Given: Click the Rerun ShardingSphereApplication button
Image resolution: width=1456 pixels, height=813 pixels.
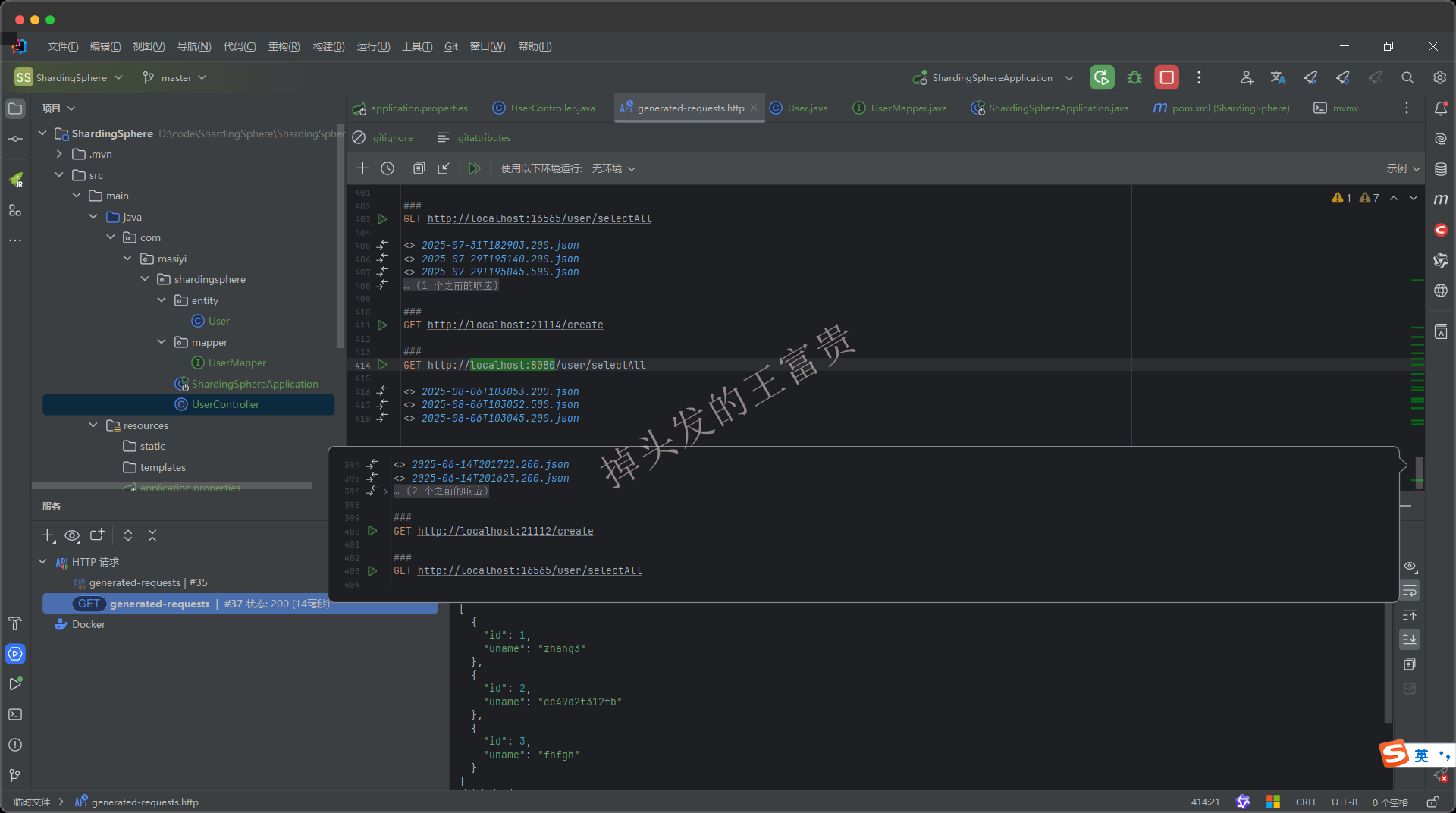Looking at the screenshot, I should (1102, 77).
